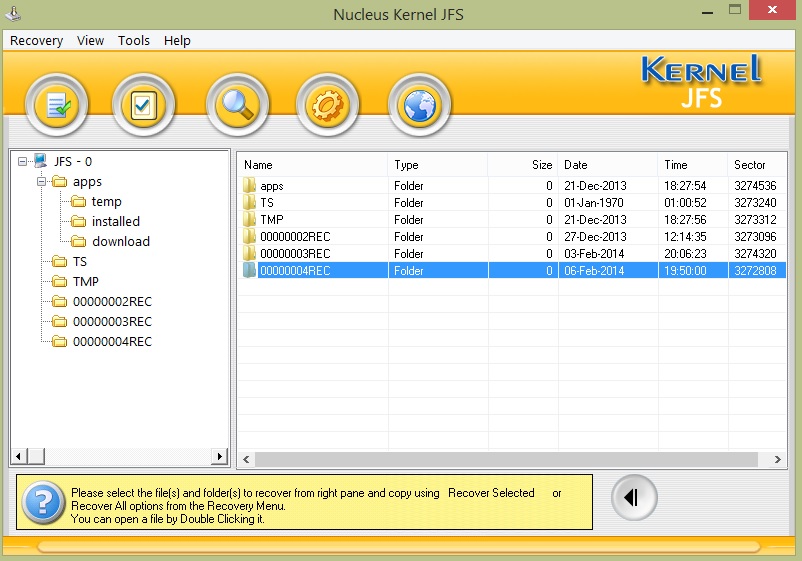Select TMP in the folder tree

click(x=85, y=282)
